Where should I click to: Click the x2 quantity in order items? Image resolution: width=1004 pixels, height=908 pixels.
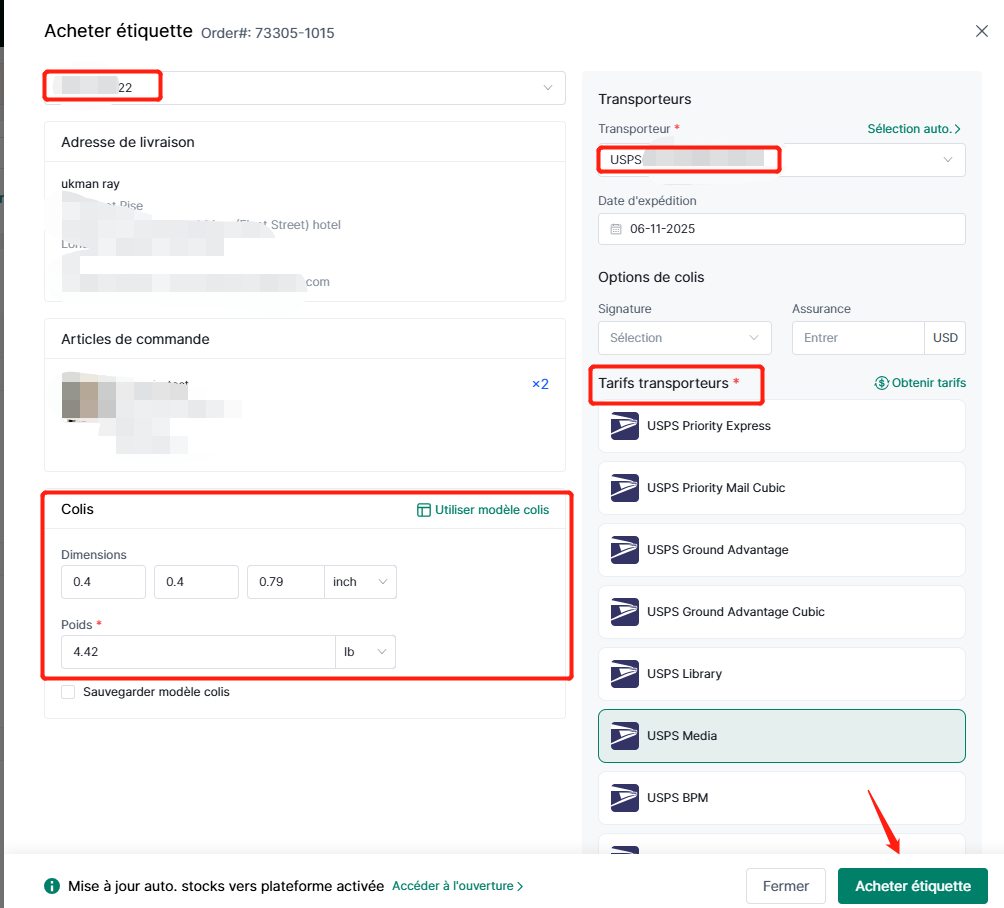540,384
